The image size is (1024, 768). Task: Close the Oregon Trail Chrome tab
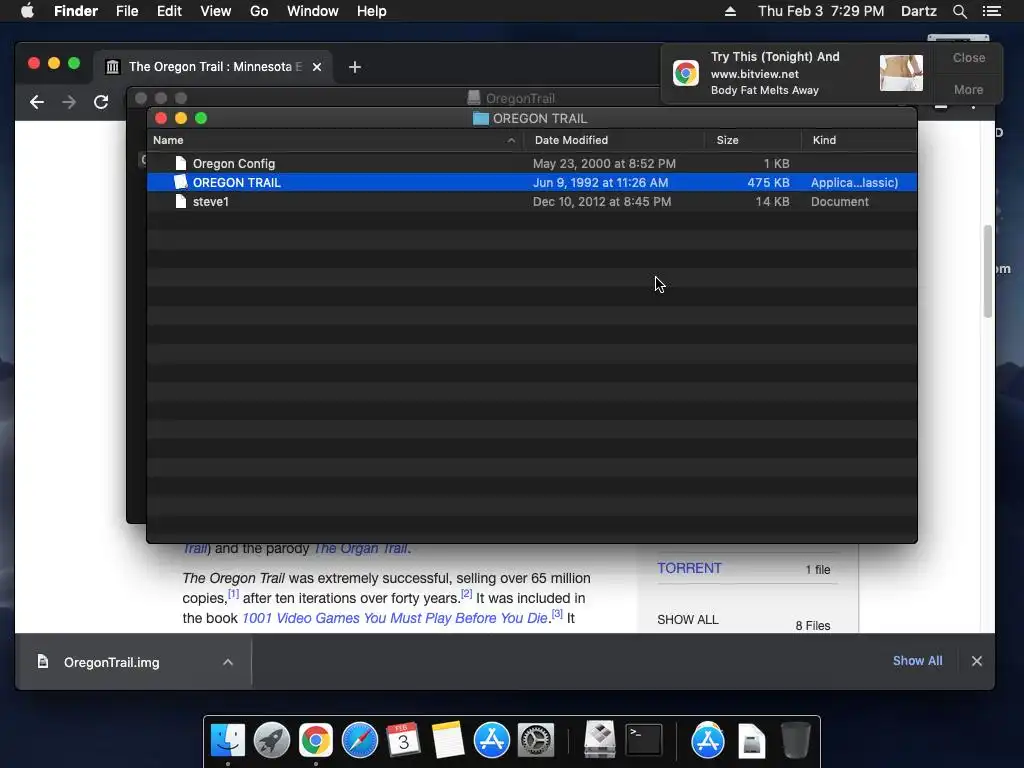[317, 67]
